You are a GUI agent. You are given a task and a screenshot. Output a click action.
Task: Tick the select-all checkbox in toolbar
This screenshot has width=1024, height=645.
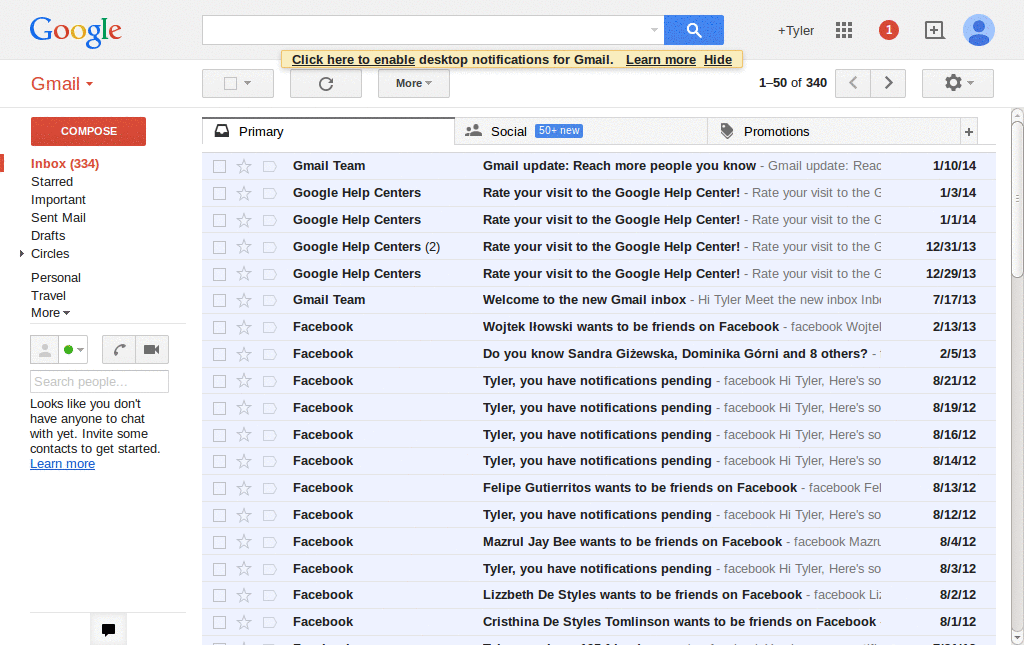tap(230, 84)
